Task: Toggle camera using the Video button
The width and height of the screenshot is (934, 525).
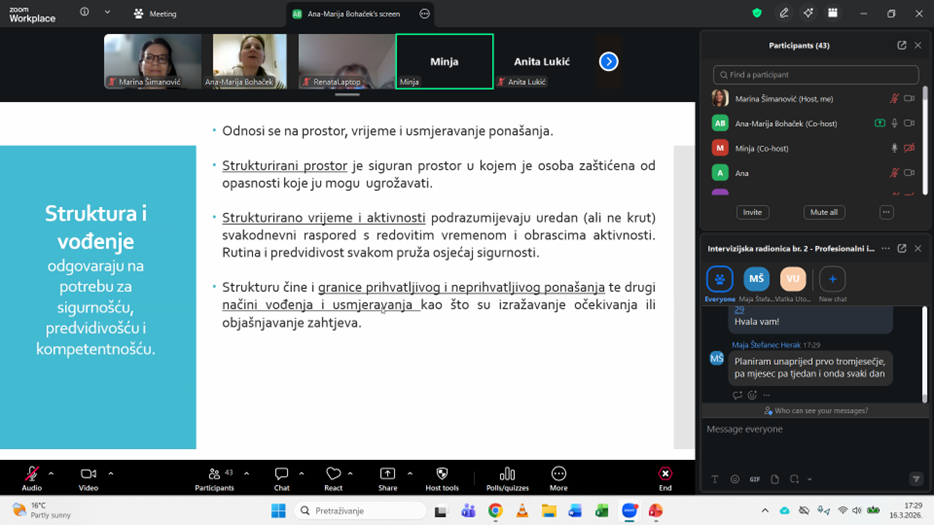Action: click(x=88, y=475)
